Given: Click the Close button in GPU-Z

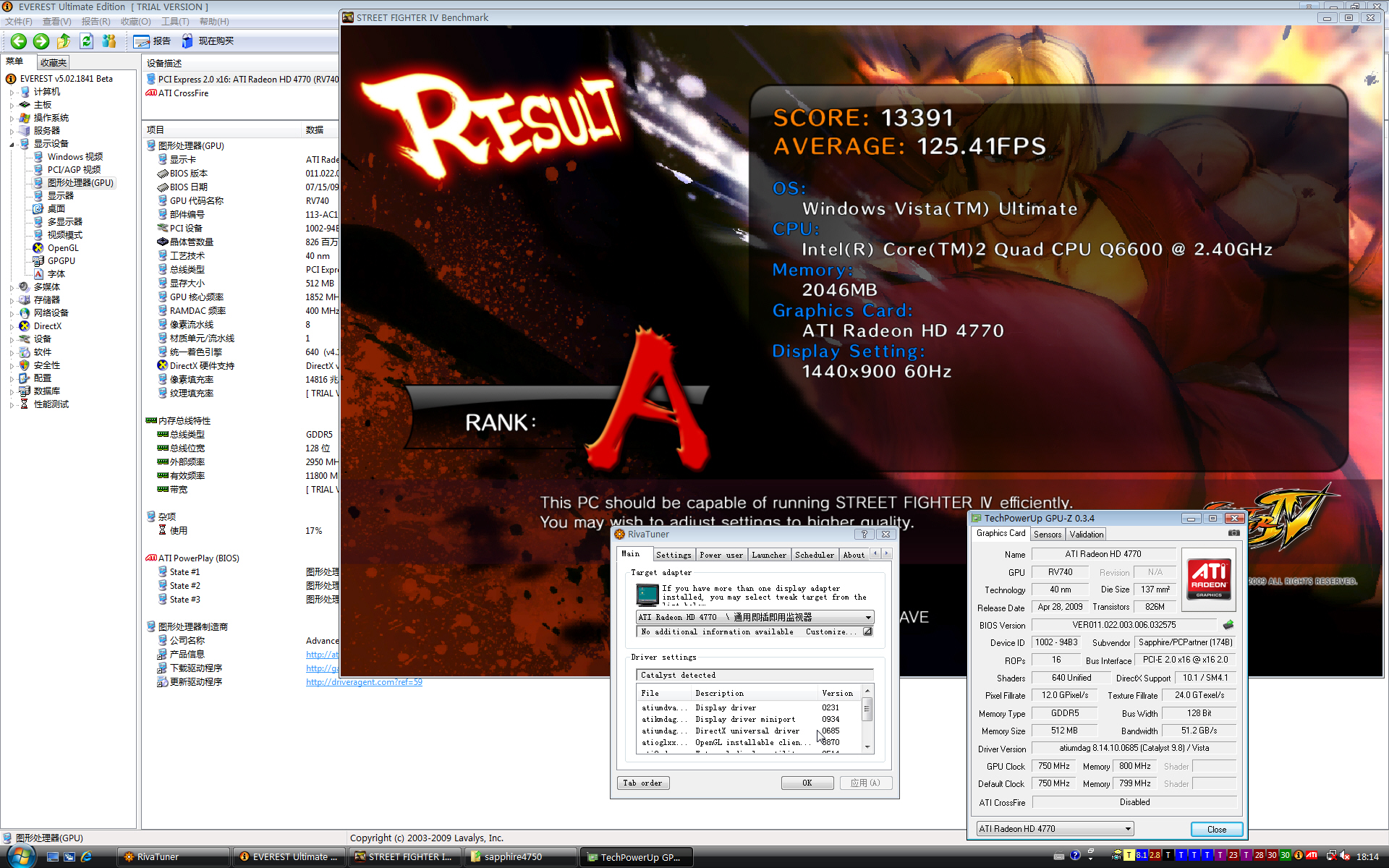Looking at the screenshot, I should (x=1217, y=829).
